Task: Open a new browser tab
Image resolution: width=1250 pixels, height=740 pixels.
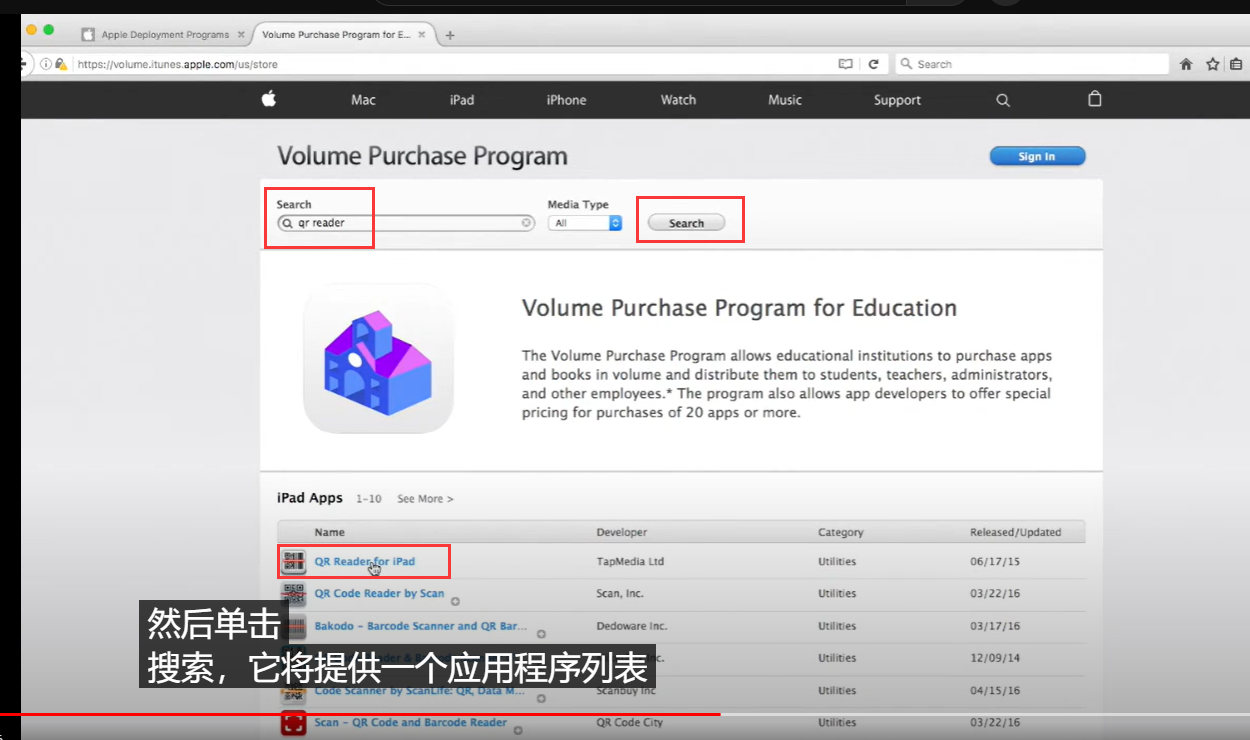Action: point(450,35)
